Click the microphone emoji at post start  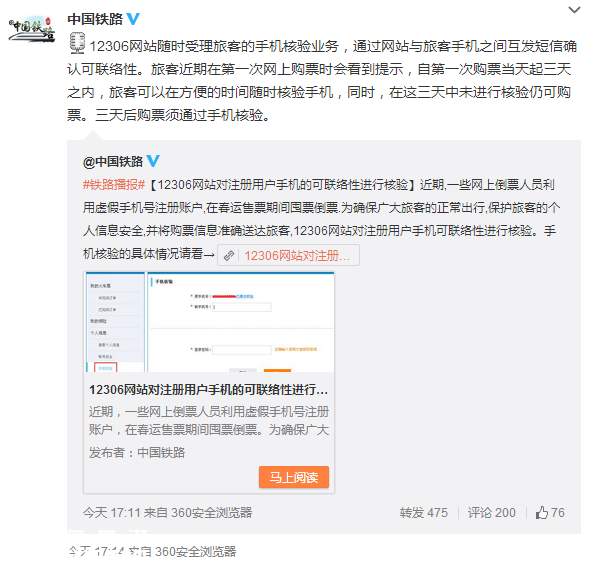[77, 43]
